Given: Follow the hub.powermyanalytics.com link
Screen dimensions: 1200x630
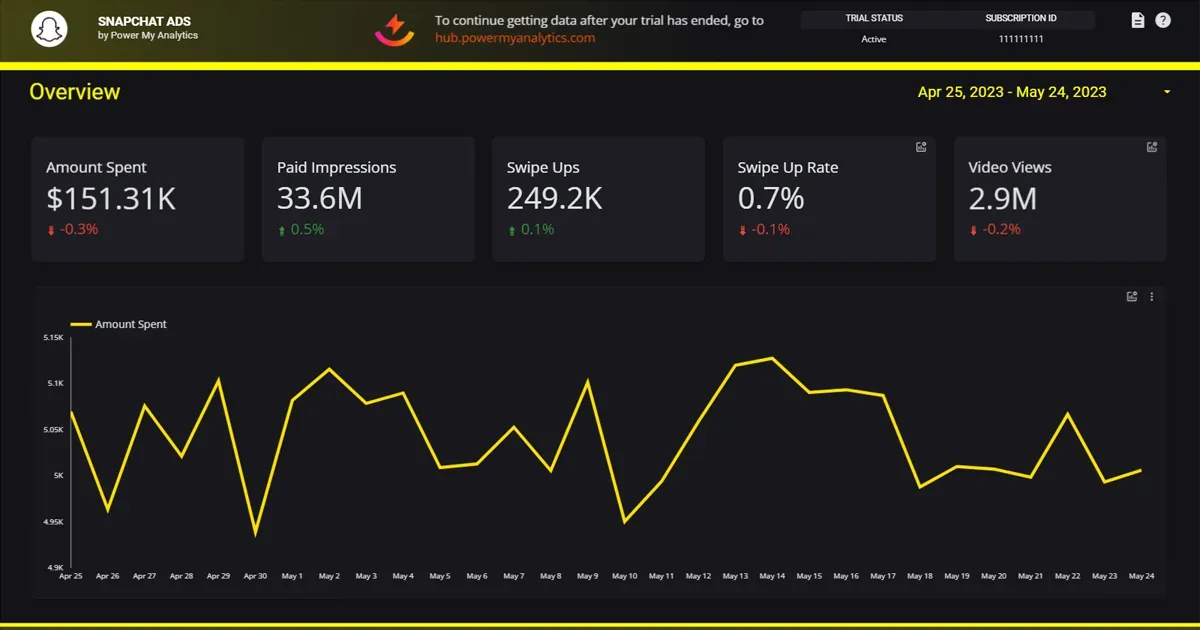Looking at the screenshot, I should tap(515, 38).
